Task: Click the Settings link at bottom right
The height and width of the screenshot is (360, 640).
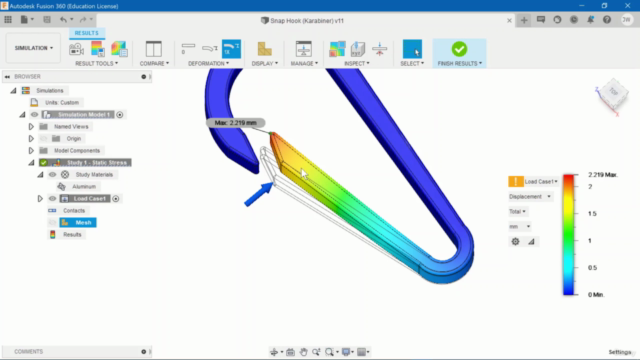Action: point(620,352)
